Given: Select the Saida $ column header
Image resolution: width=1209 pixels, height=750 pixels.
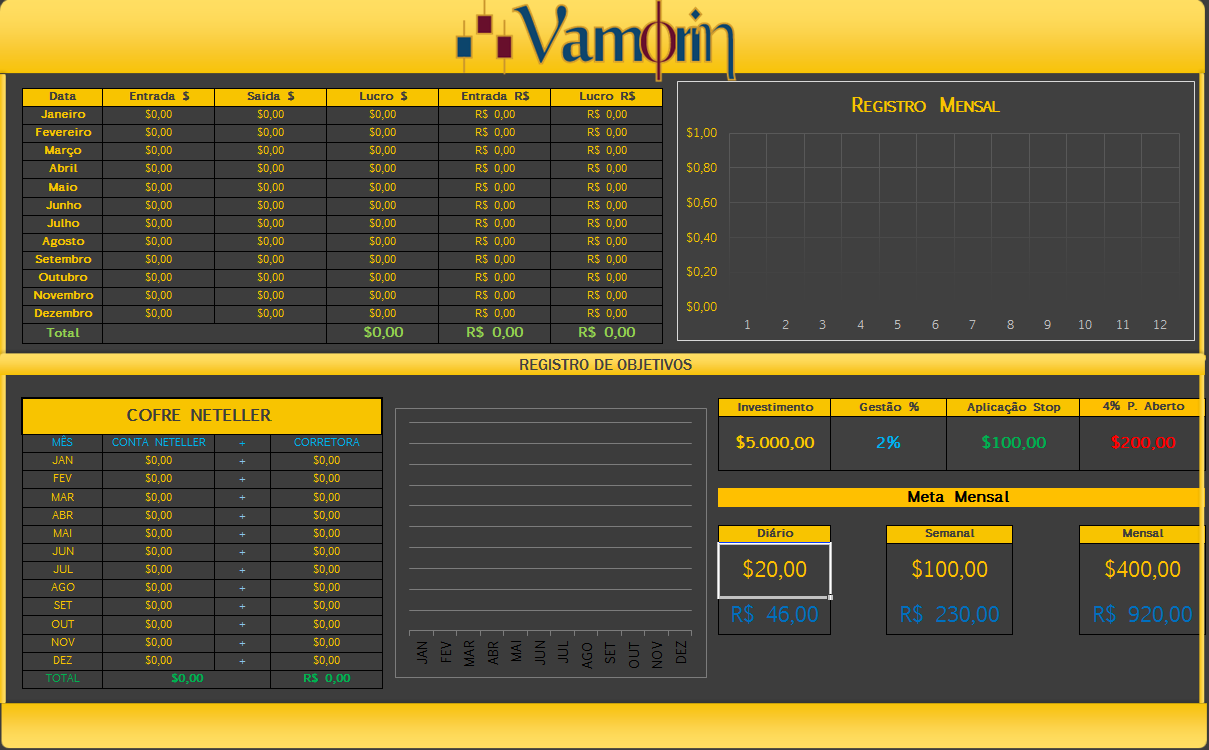Looking at the screenshot, I should [x=271, y=97].
